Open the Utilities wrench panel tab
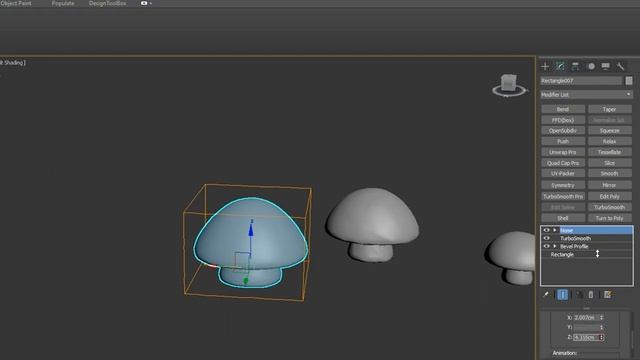This screenshot has width=640, height=360. click(x=620, y=66)
